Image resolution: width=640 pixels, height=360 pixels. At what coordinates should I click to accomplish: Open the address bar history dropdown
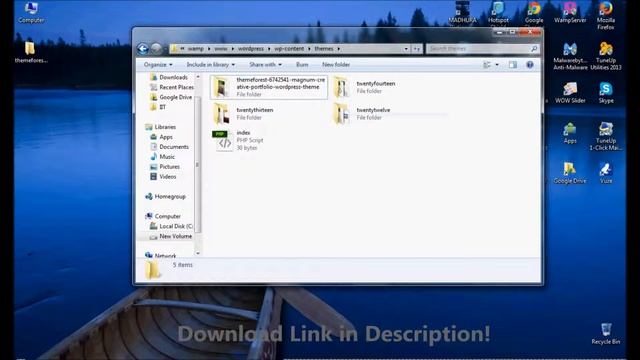406,49
